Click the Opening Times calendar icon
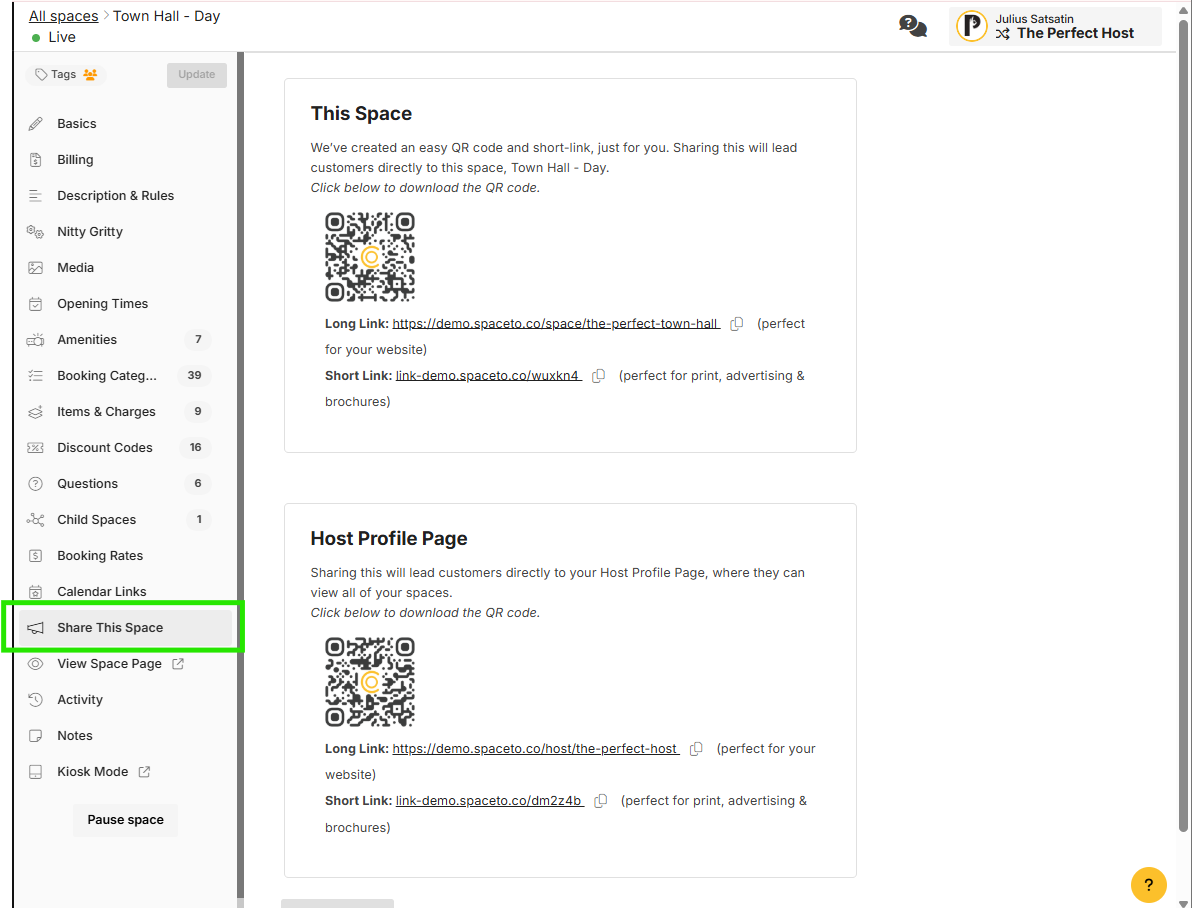Viewport: 1192px width, 908px height. coord(36,304)
